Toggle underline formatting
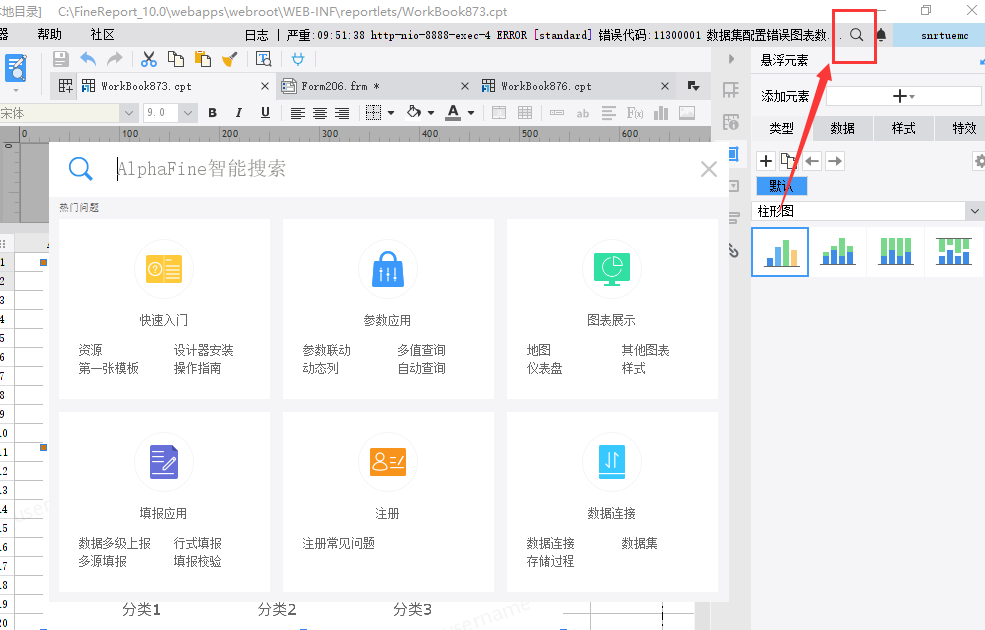The width and height of the screenshot is (985, 630). click(265, 112)
